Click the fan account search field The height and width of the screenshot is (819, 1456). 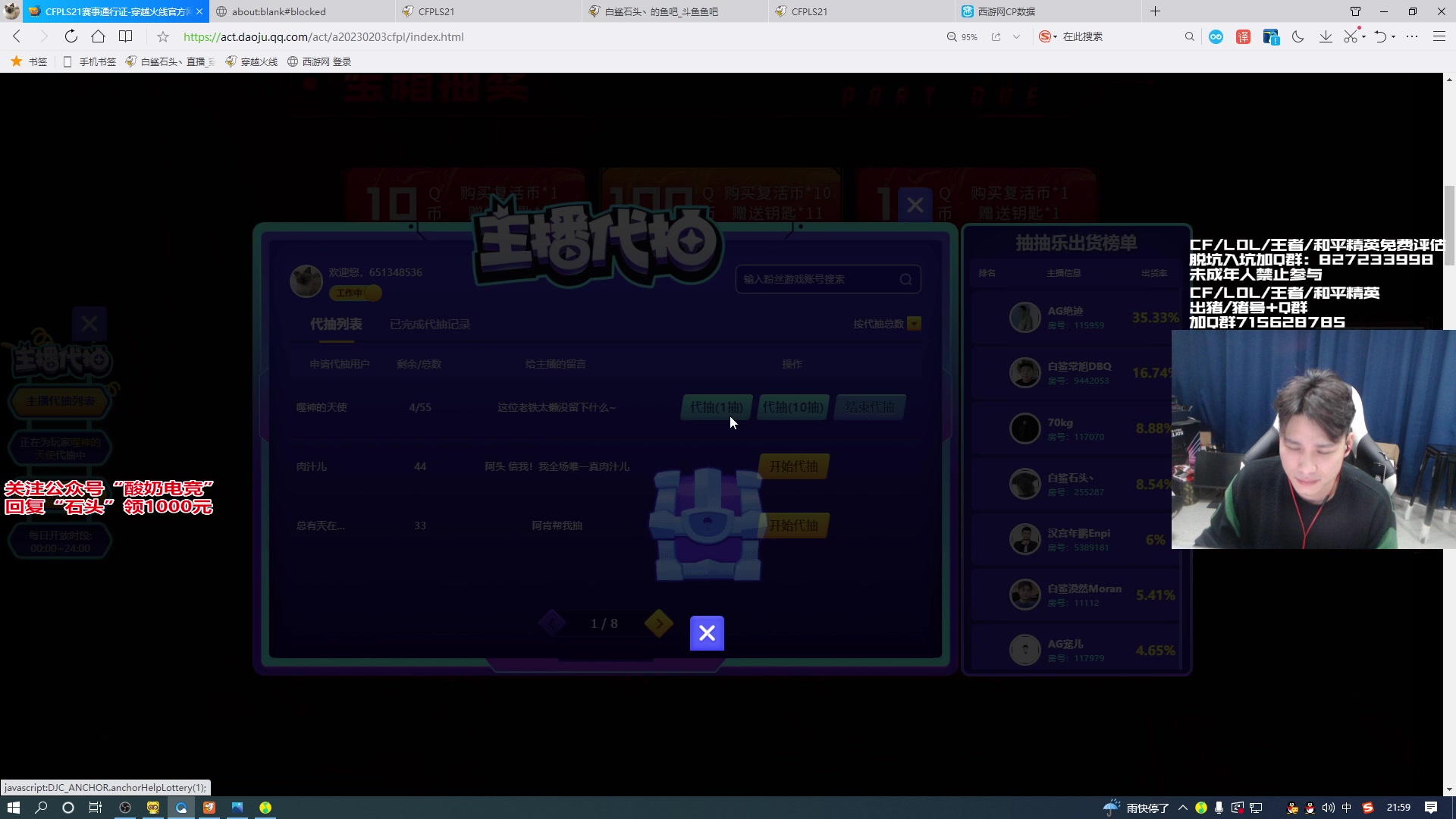828,279
